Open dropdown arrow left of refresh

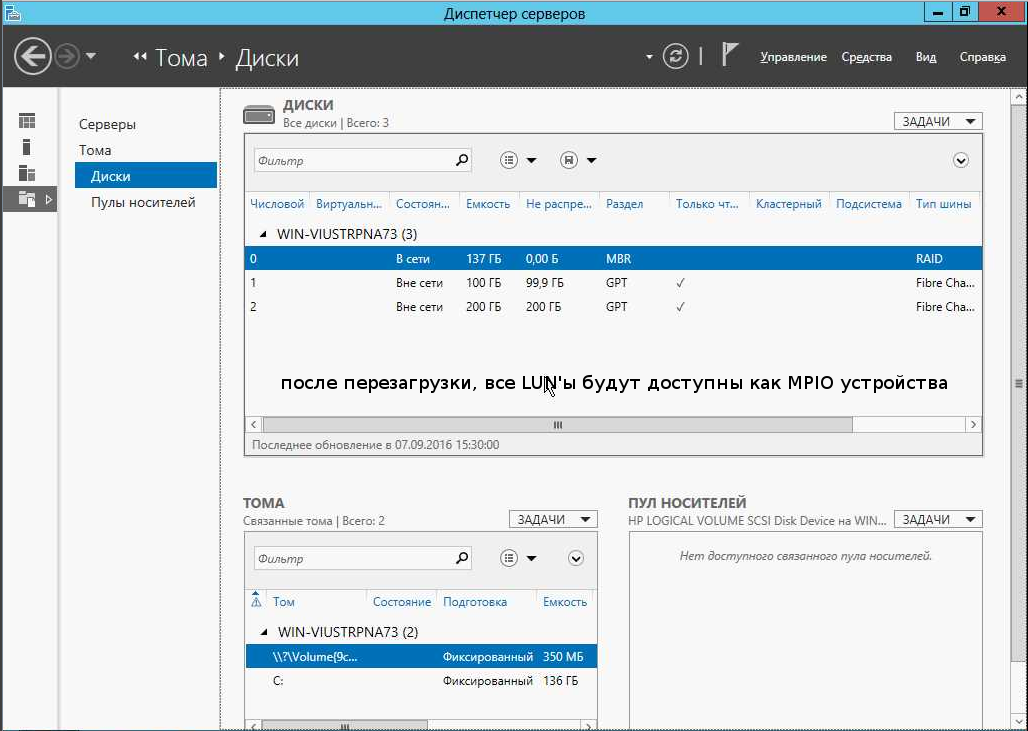point(649,57)
